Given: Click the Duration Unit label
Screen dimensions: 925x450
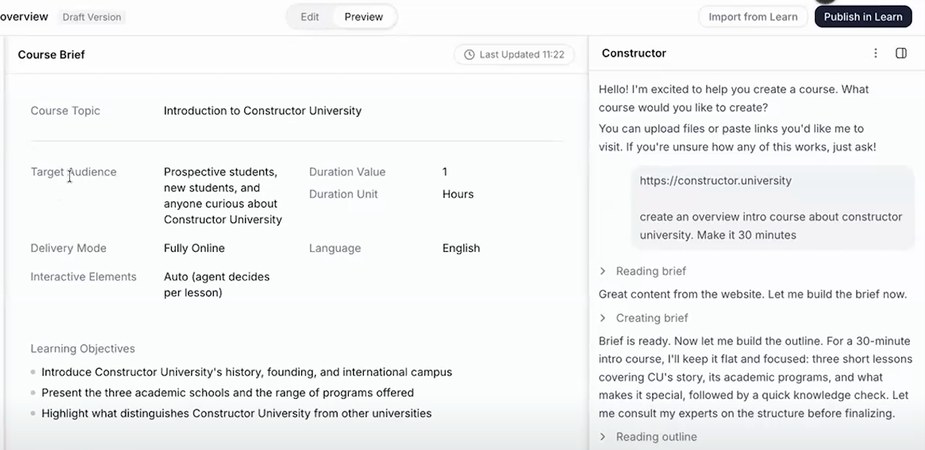Looking at the screenshot, I should click(343, 194).
